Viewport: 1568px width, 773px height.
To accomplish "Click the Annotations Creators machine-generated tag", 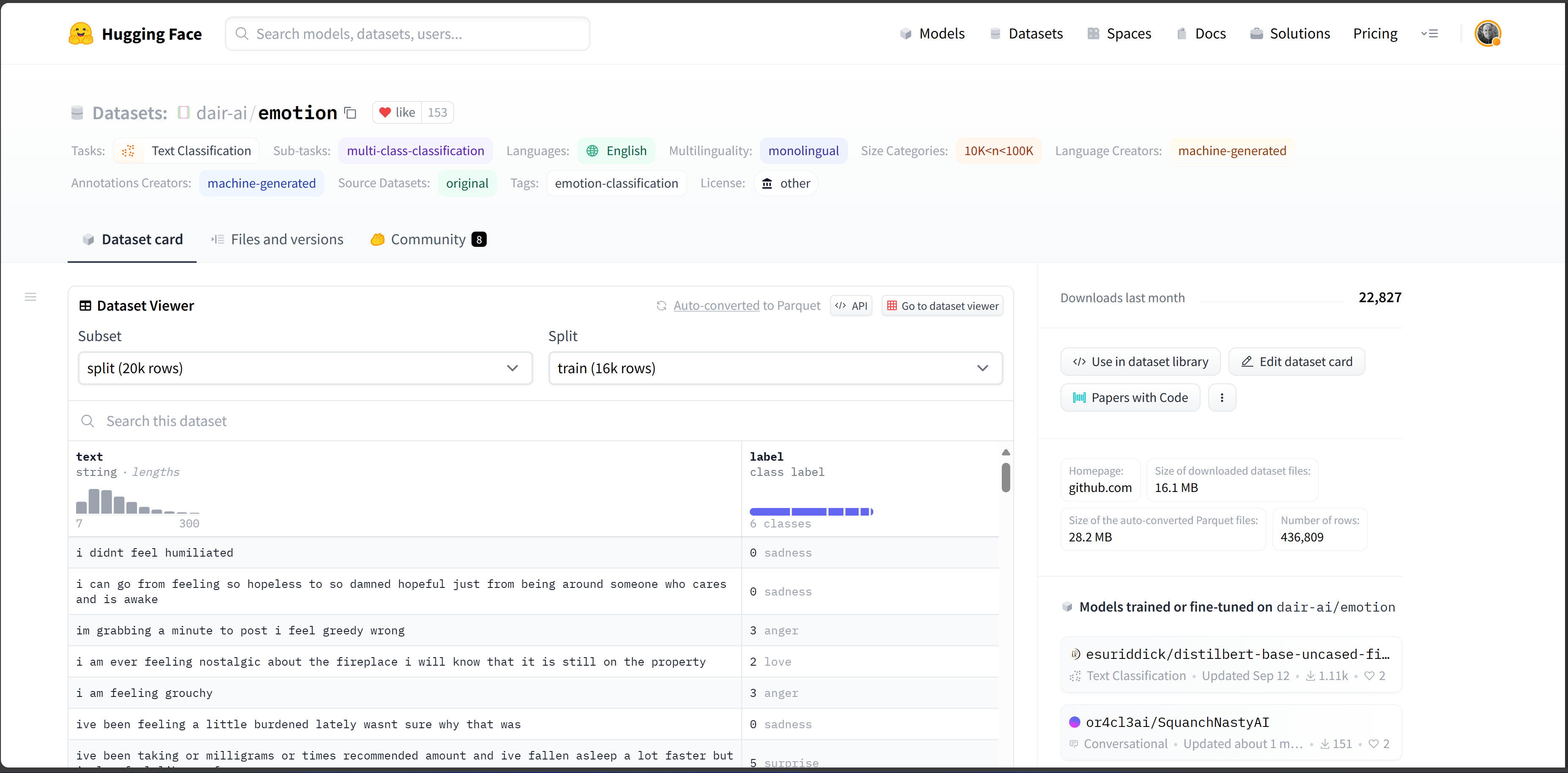I will tap(261, 183).
